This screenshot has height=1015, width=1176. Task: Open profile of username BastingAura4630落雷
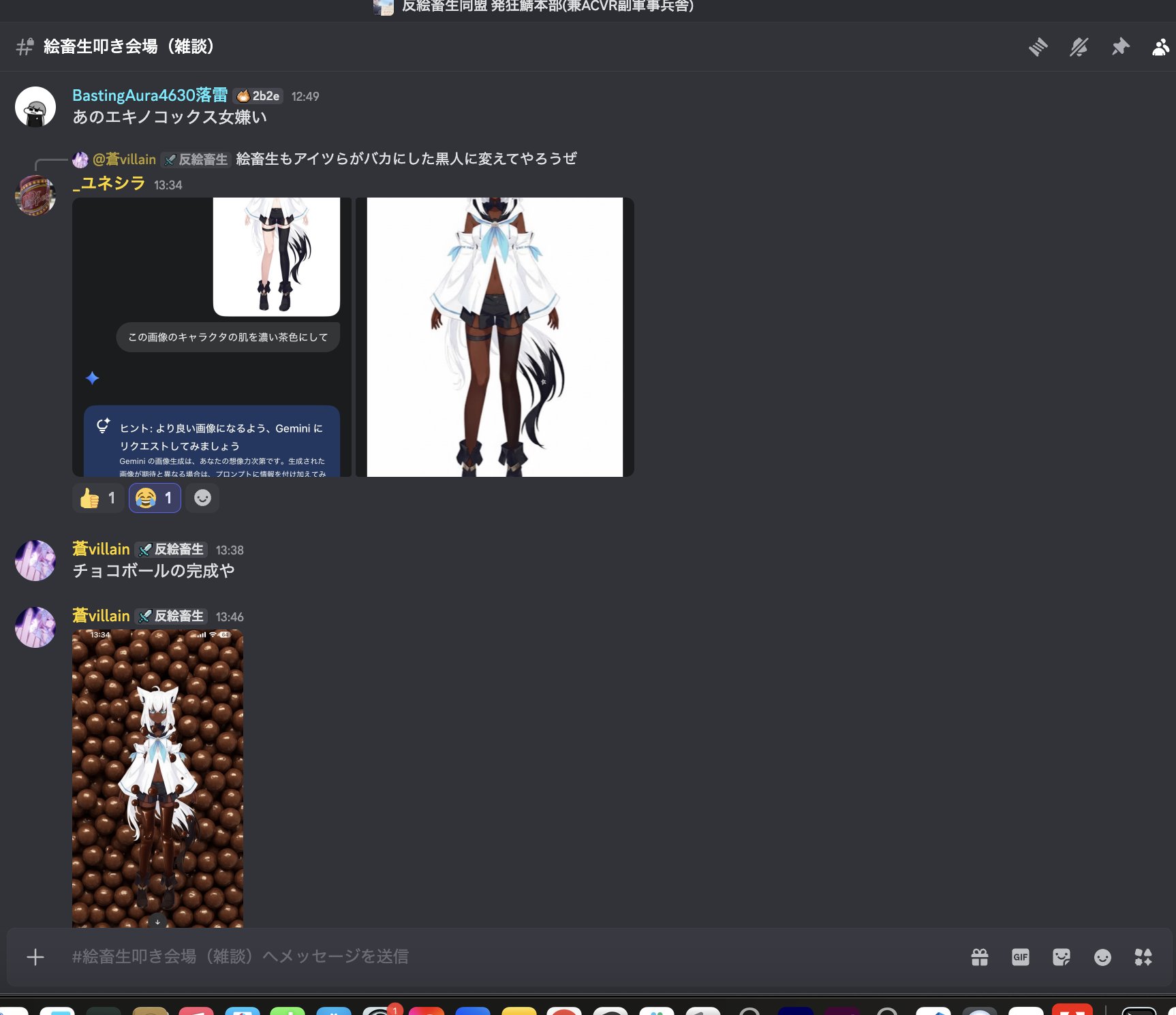[150, 95]
